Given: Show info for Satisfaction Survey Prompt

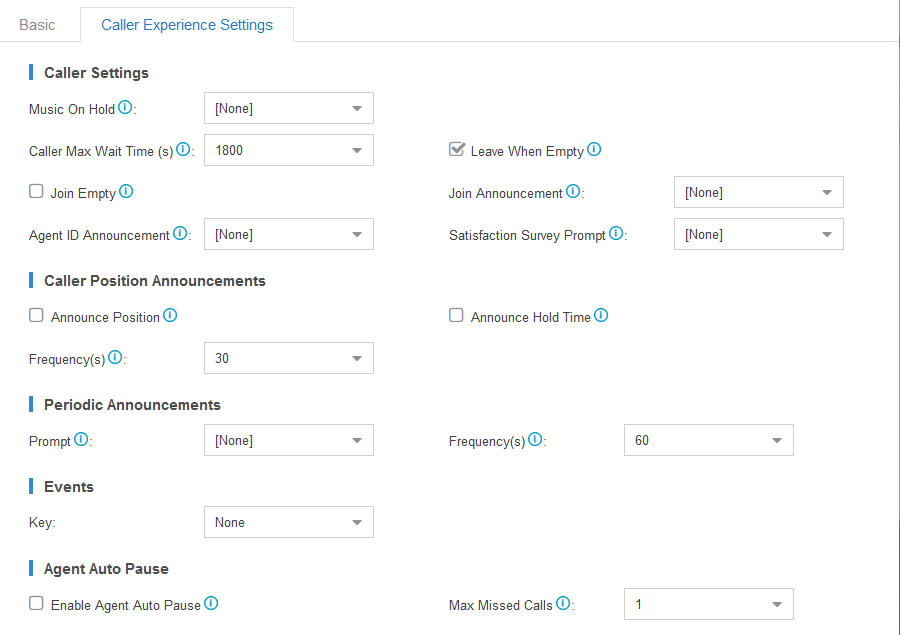Looking at the screenshot, I should pyautogui.click(x=616, y=233).
